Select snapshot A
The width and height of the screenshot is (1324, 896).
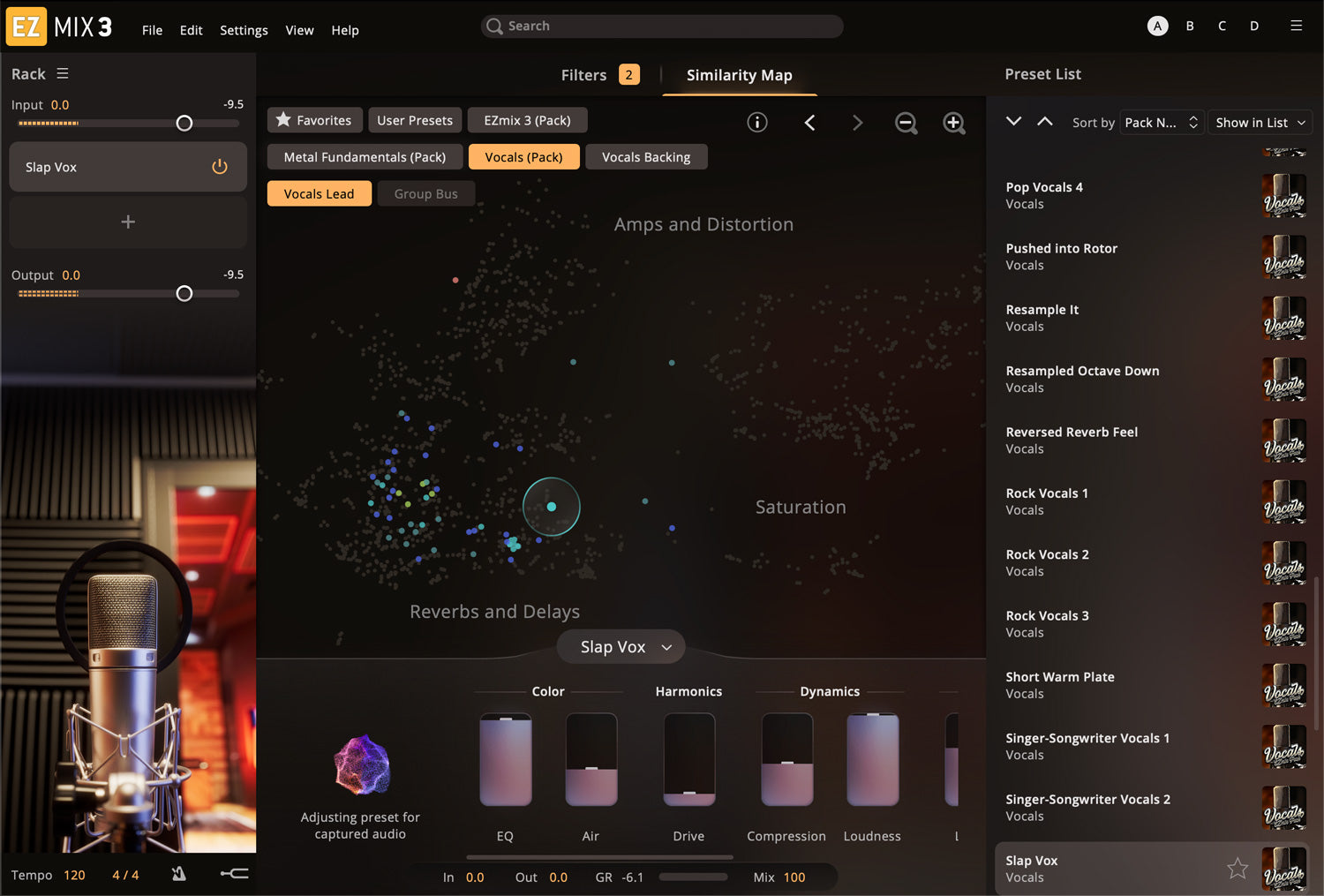1157,26
